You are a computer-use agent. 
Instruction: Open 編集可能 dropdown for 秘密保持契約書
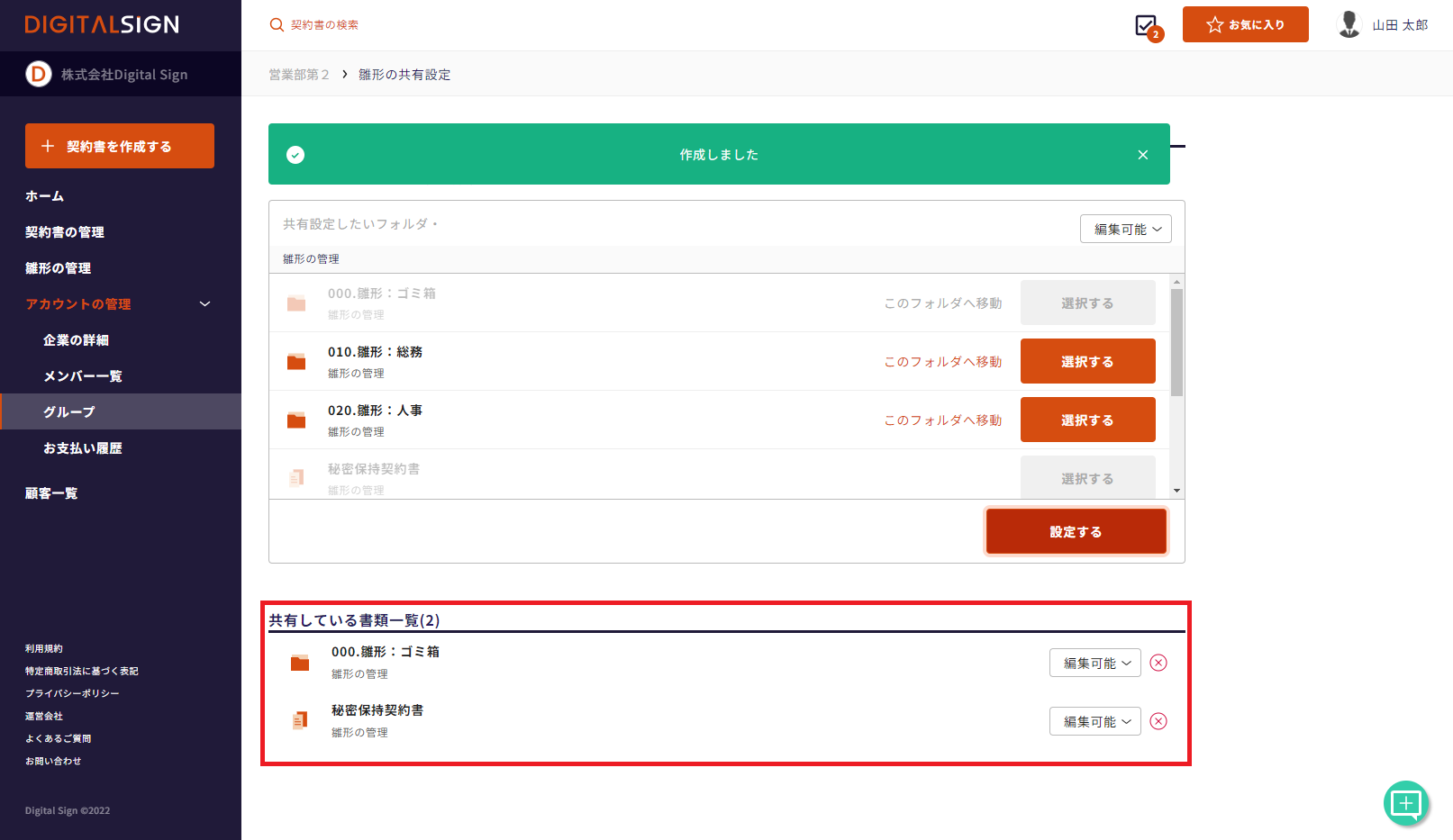click(x=1094, y=721)
